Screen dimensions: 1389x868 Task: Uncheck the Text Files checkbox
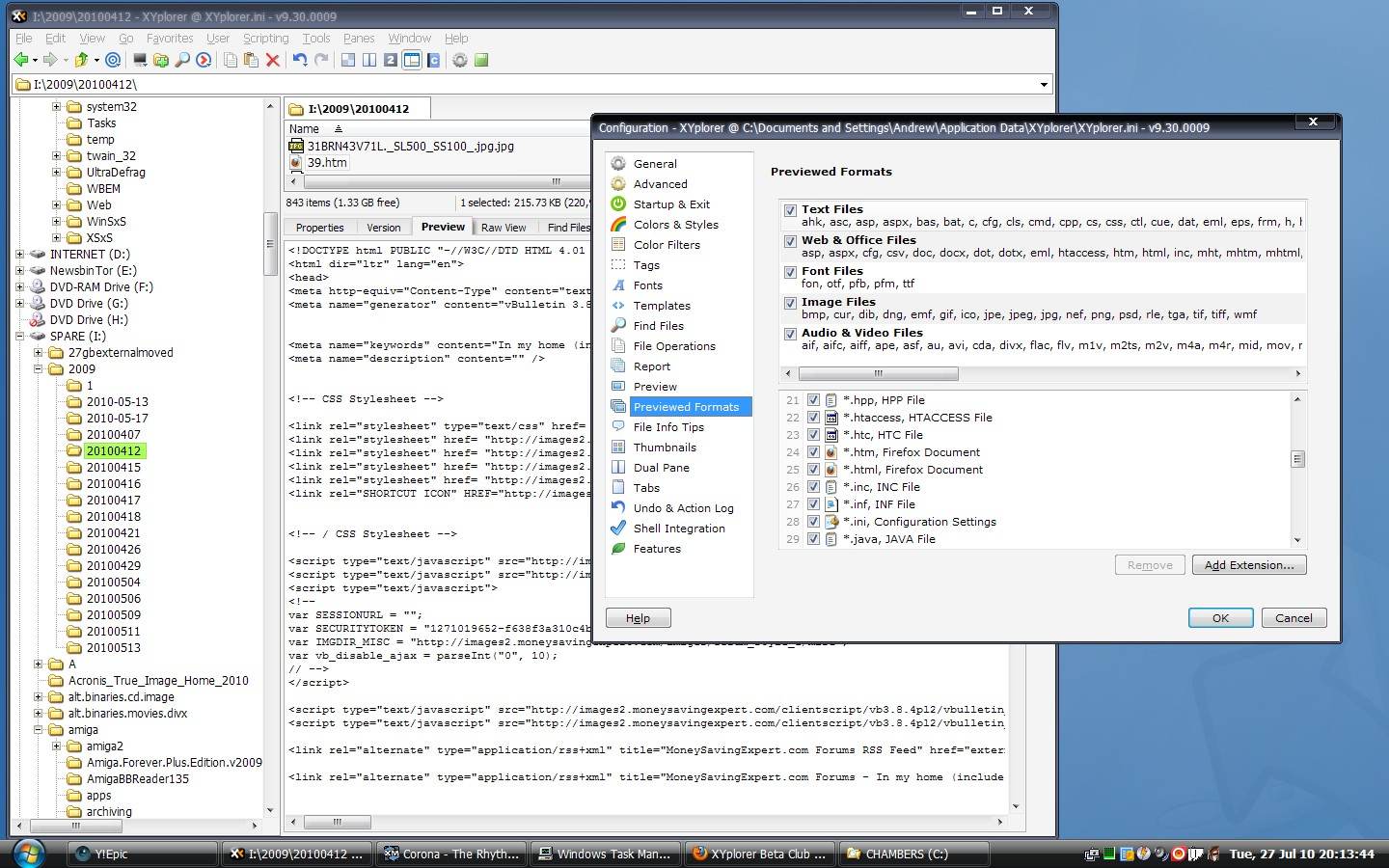(790, 210)
